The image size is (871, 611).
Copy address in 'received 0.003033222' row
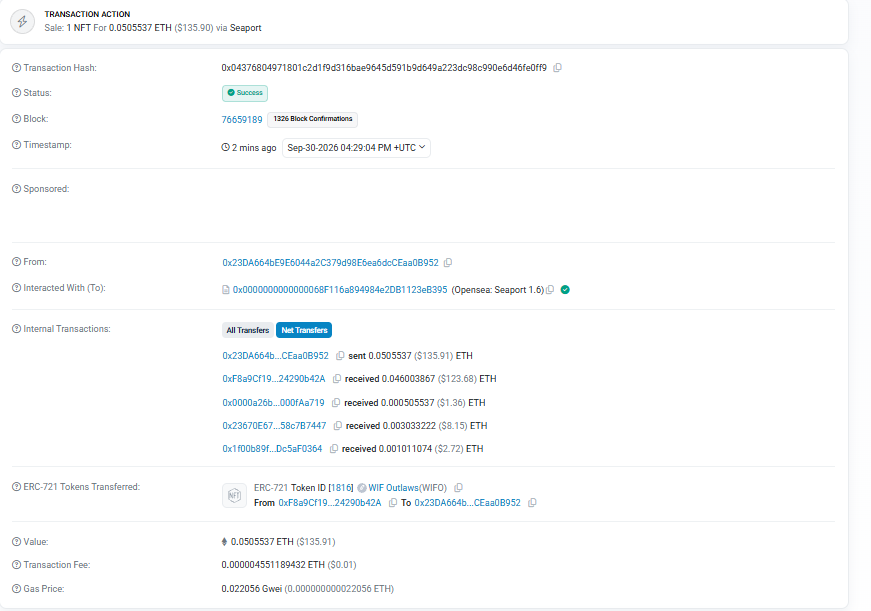[x=337, y=426]
